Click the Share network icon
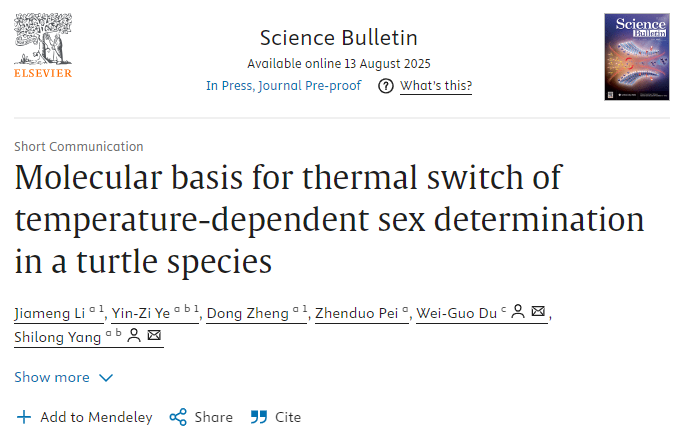 point(178,417)
